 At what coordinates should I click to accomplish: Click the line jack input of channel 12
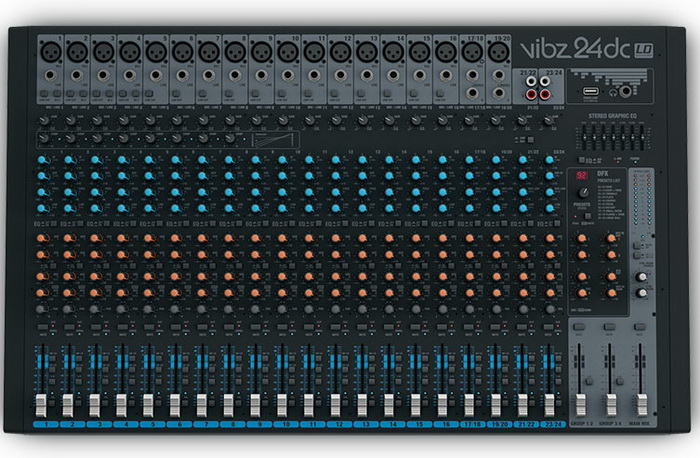click(x=340, y=75)
